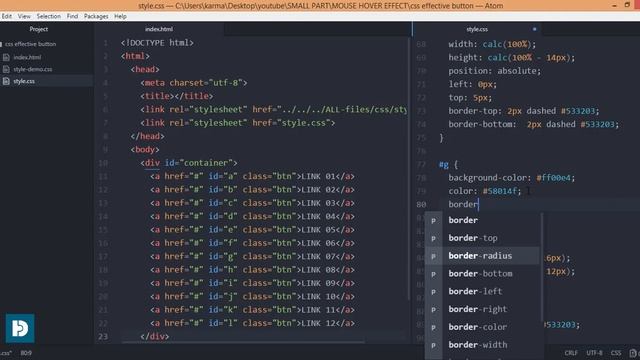This screenshot has width=640, height=360.
Task: Click the property badge beside the plain border suggestion
Action: [433, 220]
